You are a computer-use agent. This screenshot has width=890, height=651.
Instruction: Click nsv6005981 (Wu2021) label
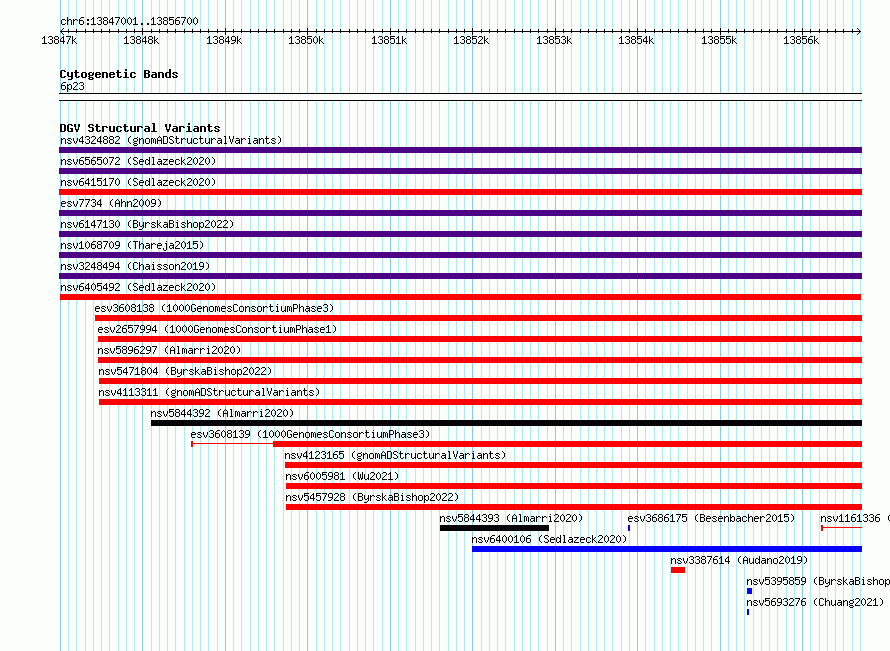click(342, 476)
